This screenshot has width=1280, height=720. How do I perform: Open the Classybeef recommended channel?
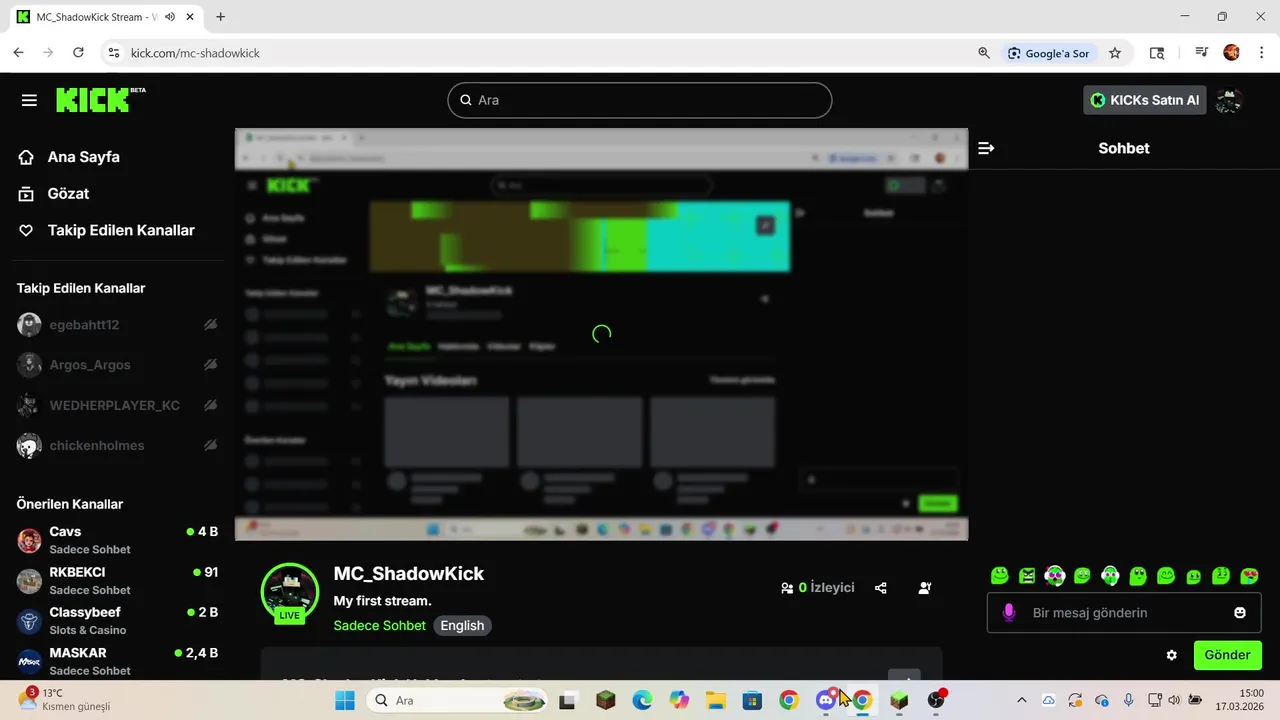118,621
